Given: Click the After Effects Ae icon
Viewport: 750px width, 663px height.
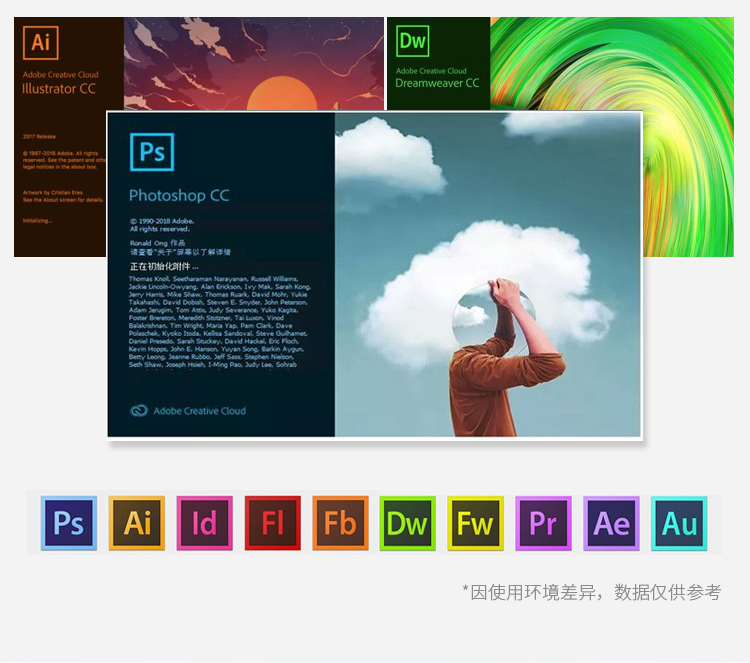Looking at the screenshot, I should [x=611, y=523].
